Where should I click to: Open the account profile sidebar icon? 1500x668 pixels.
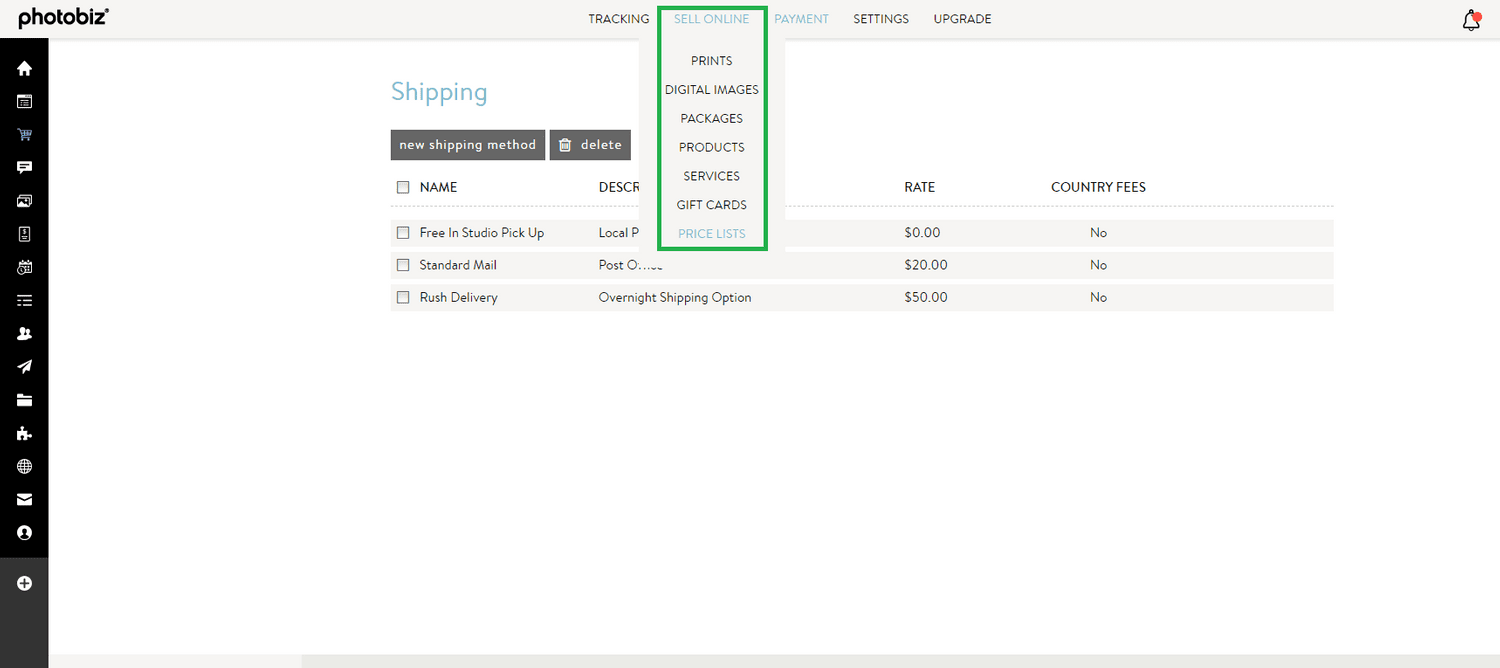point(24,533)
